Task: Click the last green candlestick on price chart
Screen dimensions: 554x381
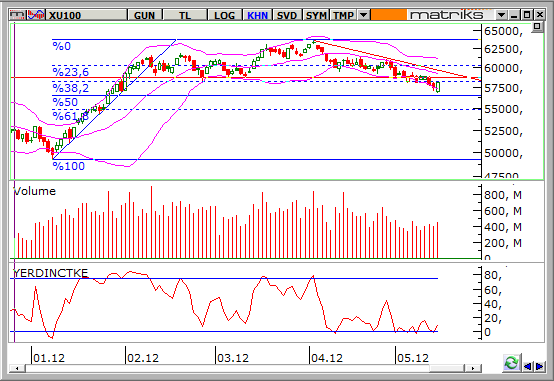Action: point(438,87)
